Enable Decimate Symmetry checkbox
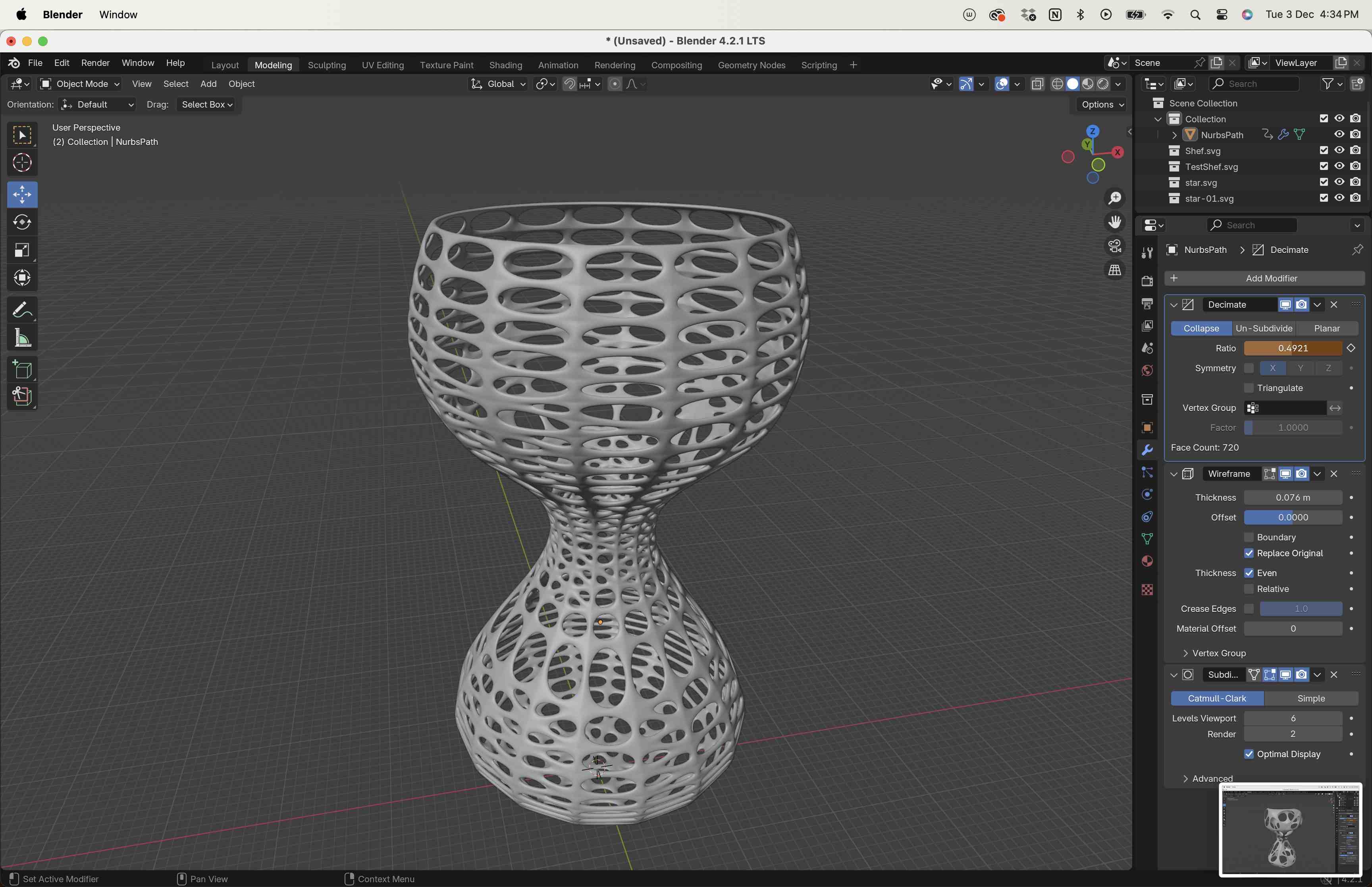The height and width of the screenshot is (887, 1372). point(1249,368)
